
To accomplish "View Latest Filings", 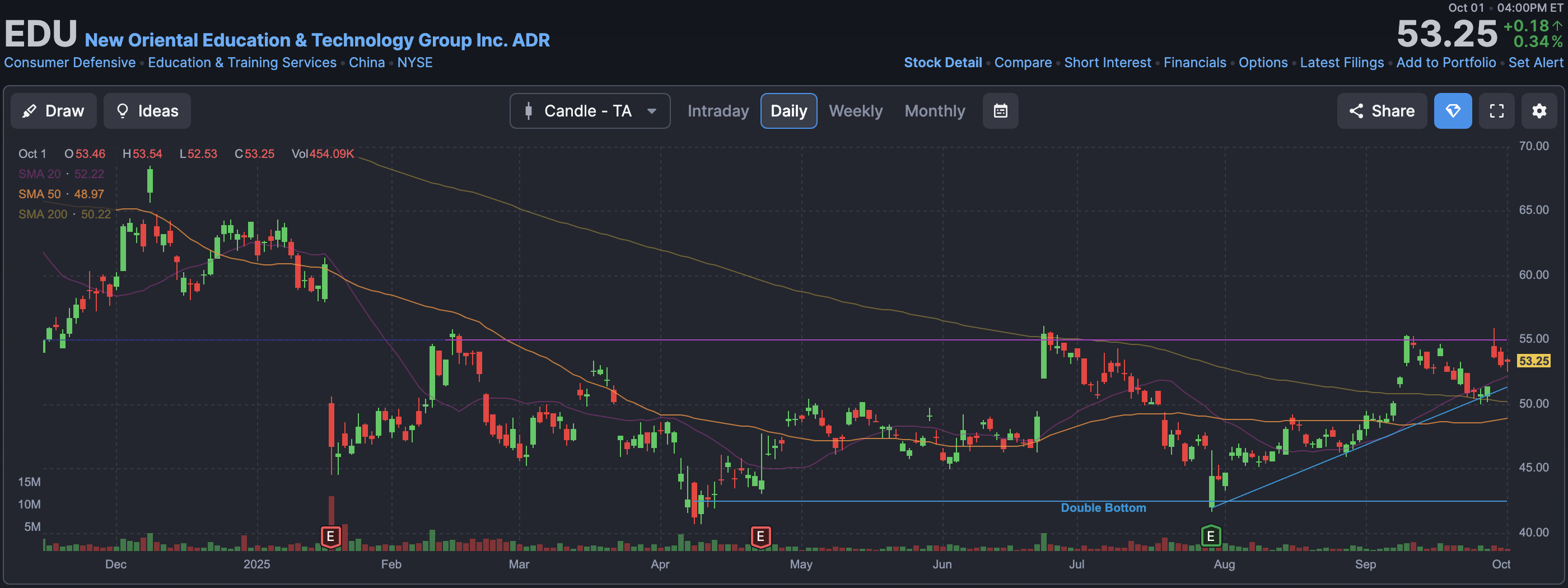I will coord(1342,63).
